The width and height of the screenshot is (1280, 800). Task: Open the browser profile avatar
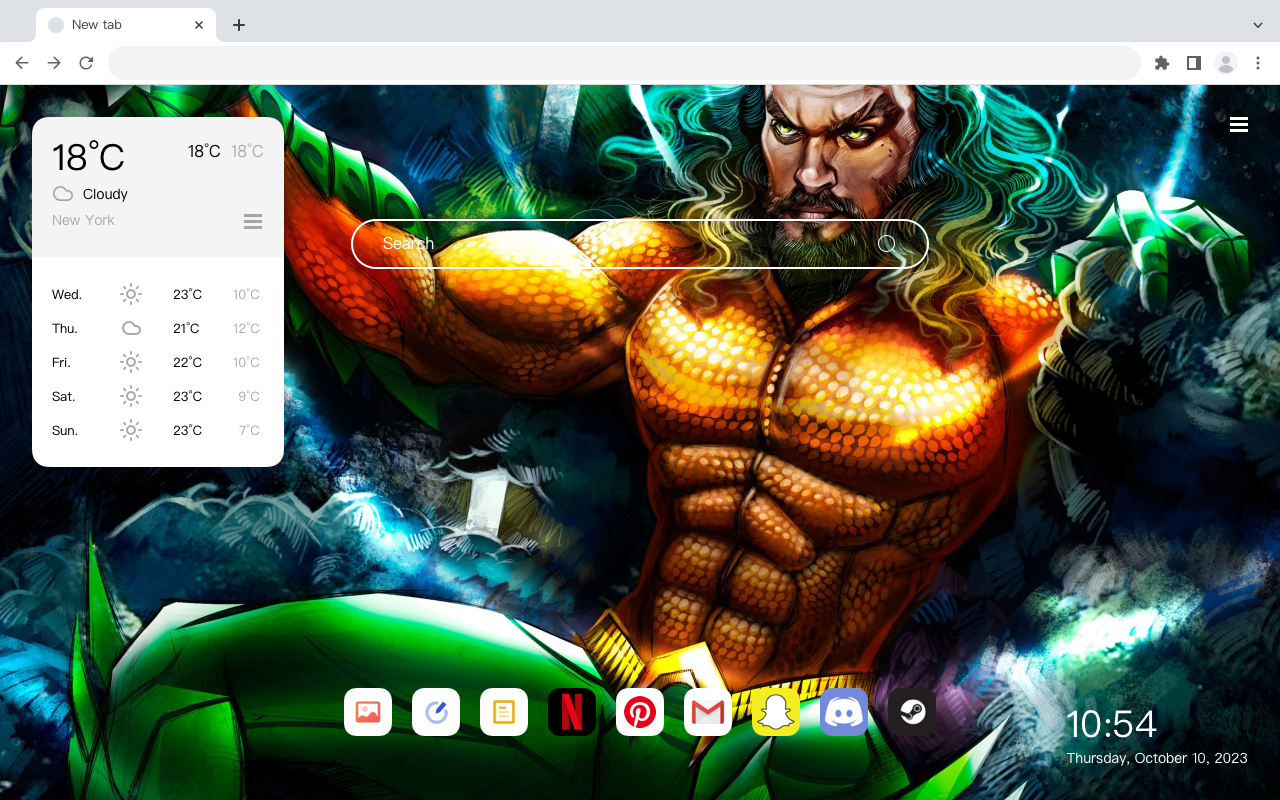tap(1226, 63)
